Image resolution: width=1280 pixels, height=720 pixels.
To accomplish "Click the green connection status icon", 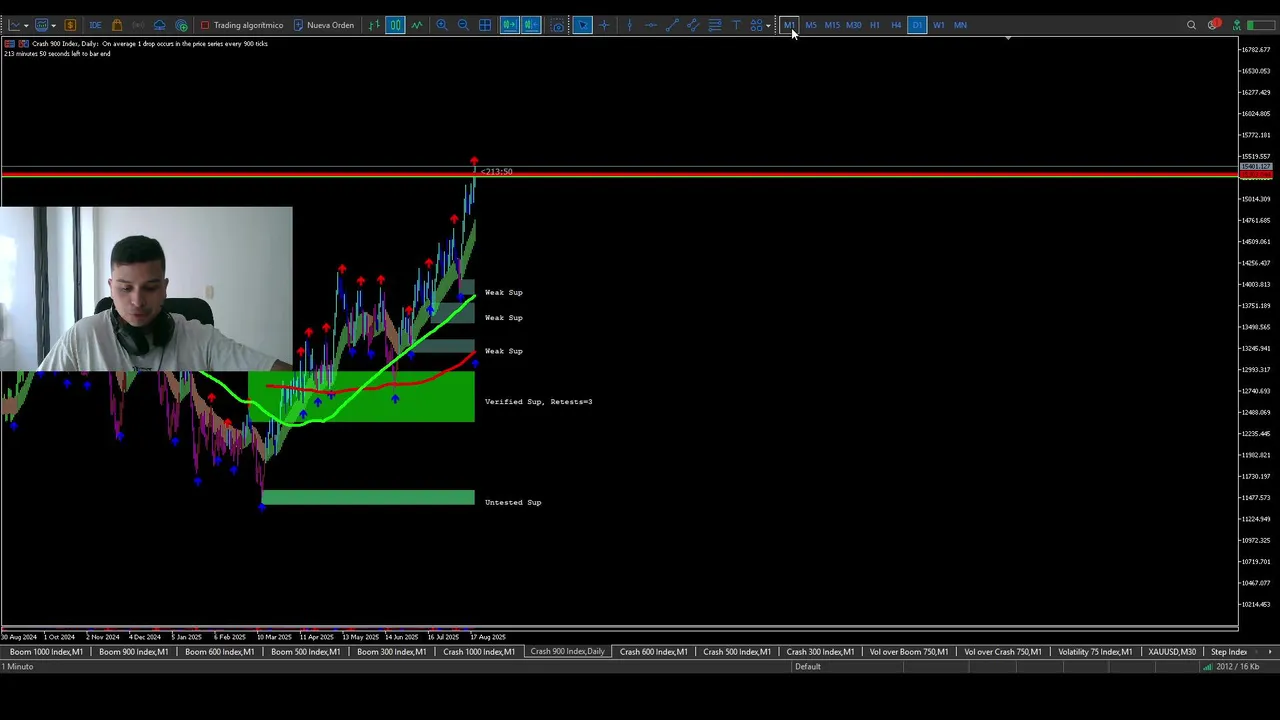I will point(1237,25).
